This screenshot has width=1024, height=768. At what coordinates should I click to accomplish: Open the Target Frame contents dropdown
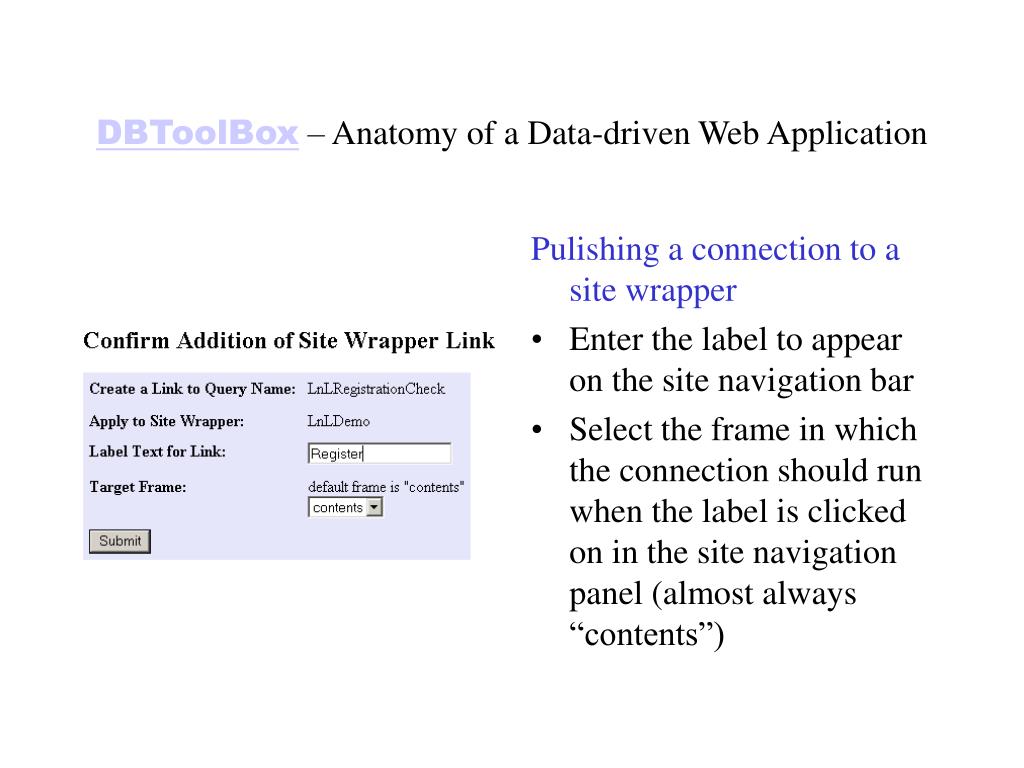[x=345, y=507]
